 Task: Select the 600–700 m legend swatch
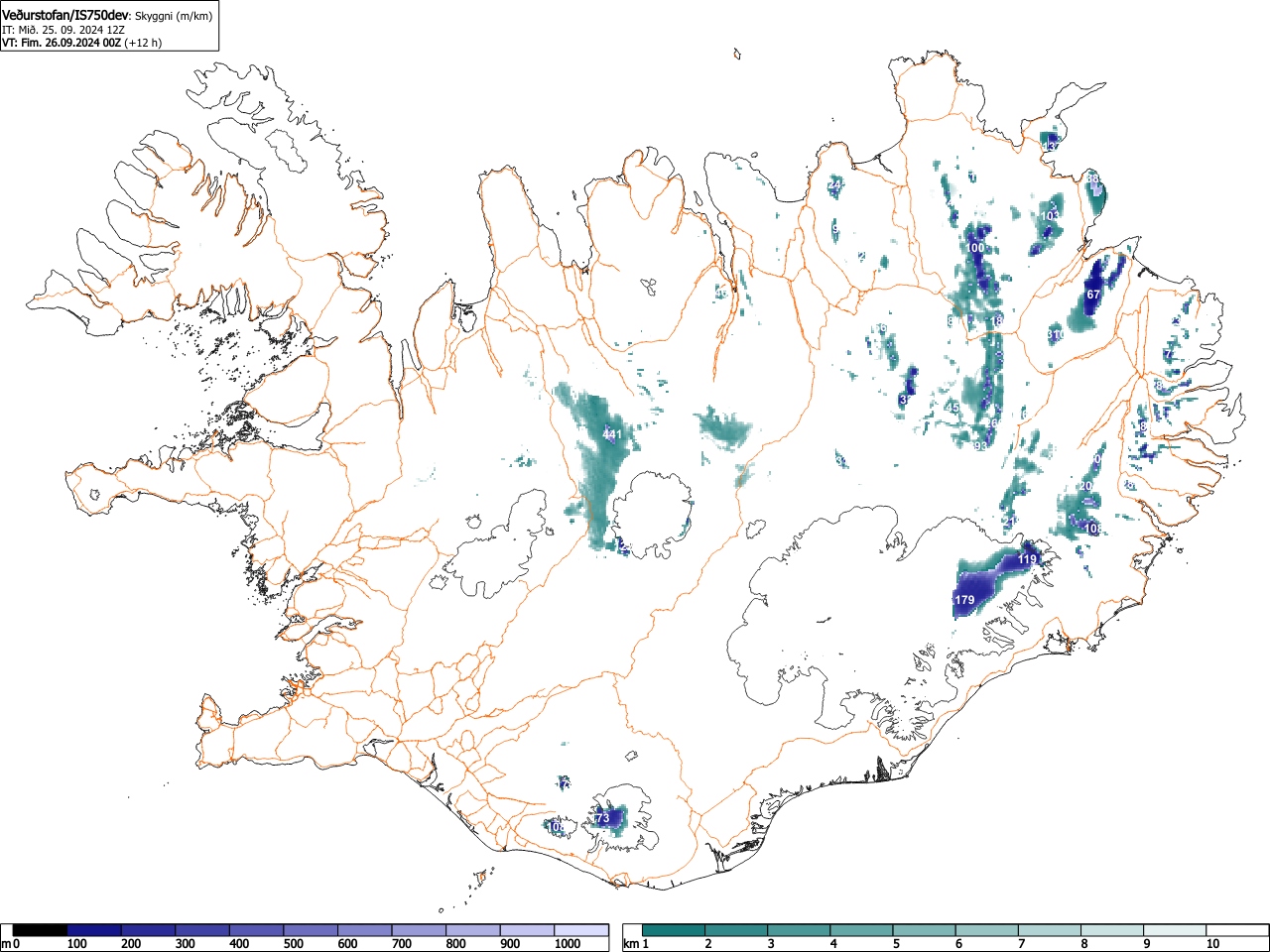[x=365, y=930]
